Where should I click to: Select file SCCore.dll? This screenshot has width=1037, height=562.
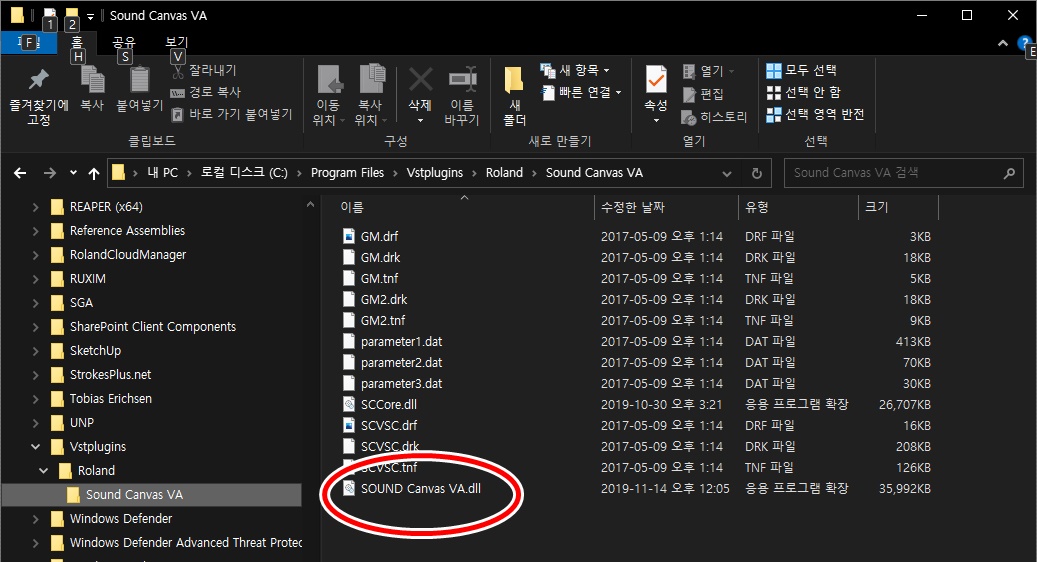point(388,405)
